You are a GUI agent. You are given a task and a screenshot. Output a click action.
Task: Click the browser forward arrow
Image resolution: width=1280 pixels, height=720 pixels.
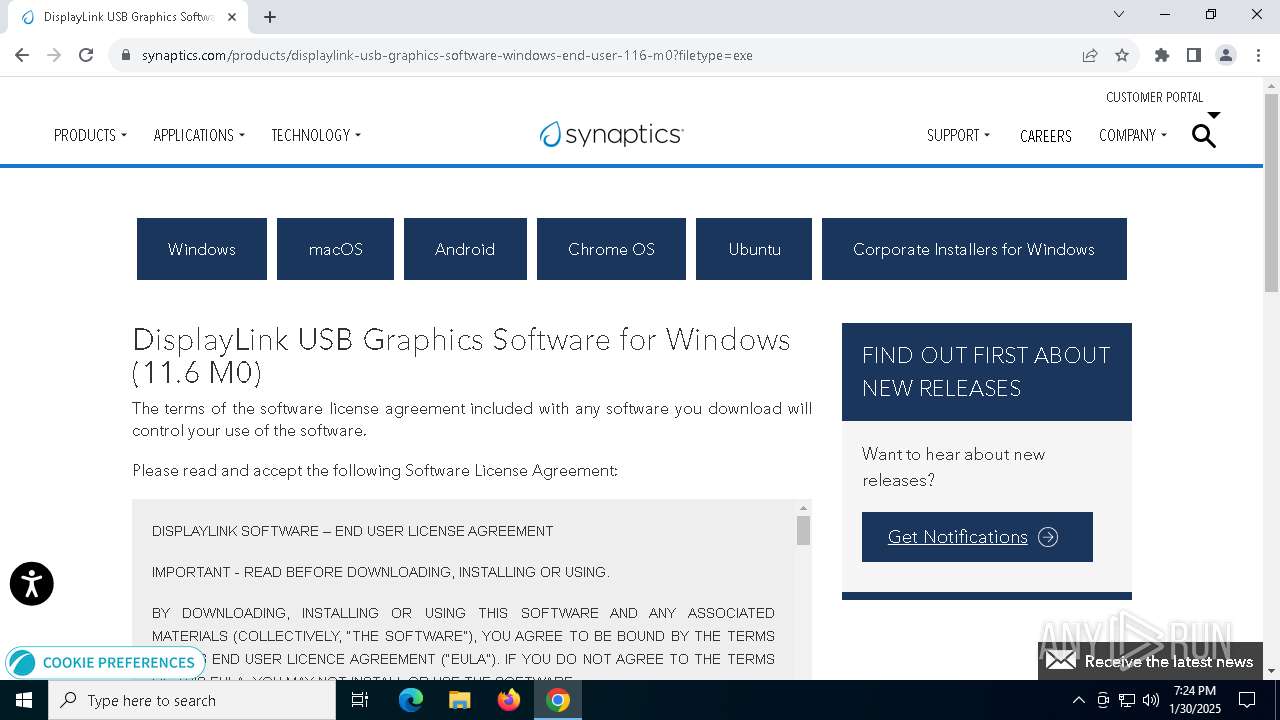(x=54, y=55)
